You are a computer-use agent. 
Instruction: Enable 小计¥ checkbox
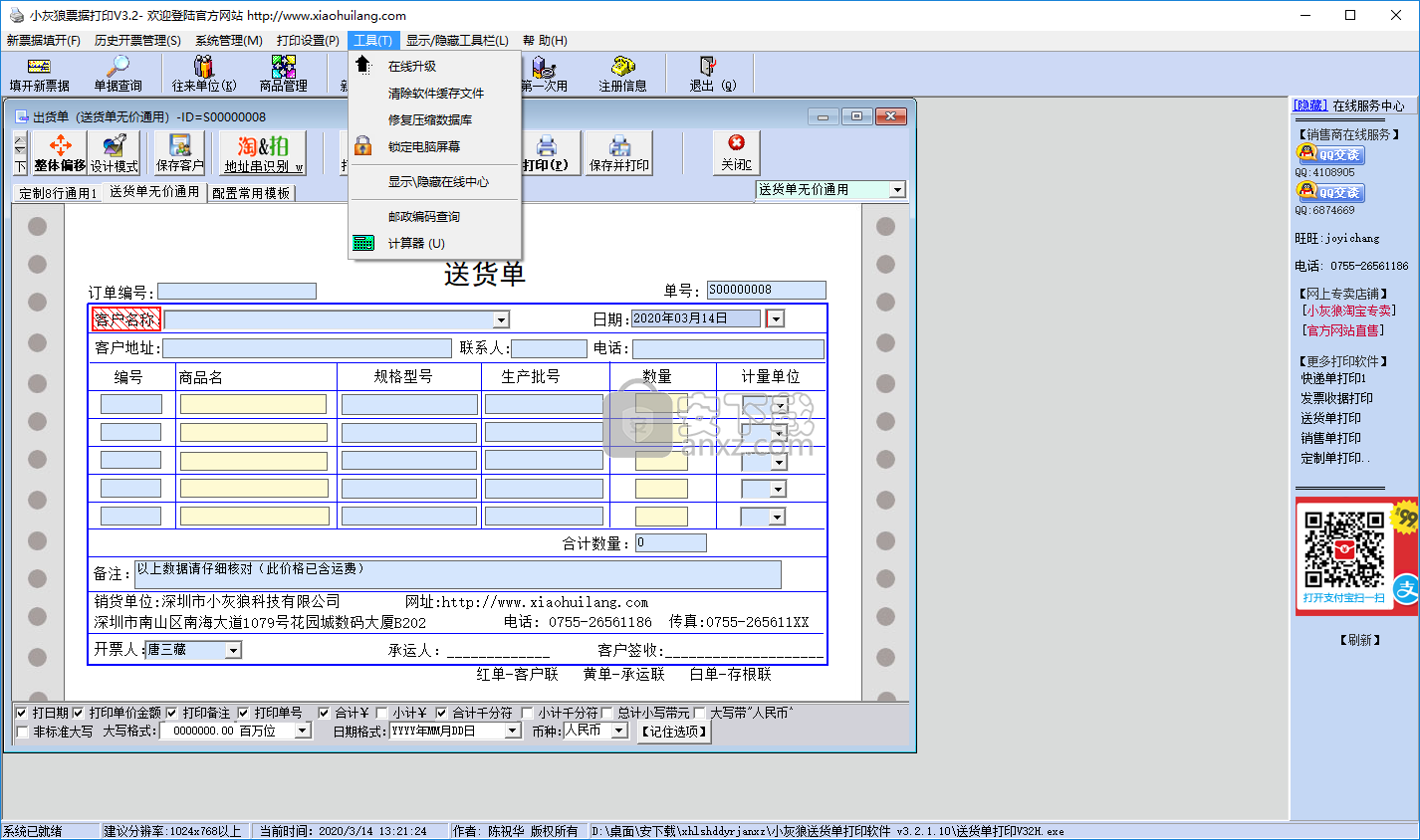coord(381,713)
